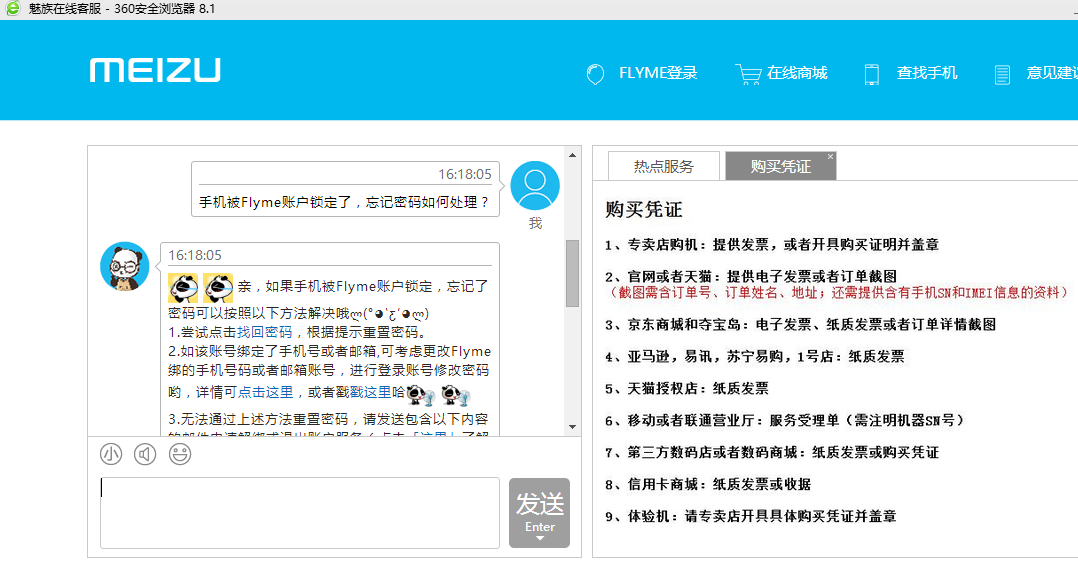Open FLYME登录 link
Image resolution: width=1078 pixels, height=567 pixels.
coord(658,73)
